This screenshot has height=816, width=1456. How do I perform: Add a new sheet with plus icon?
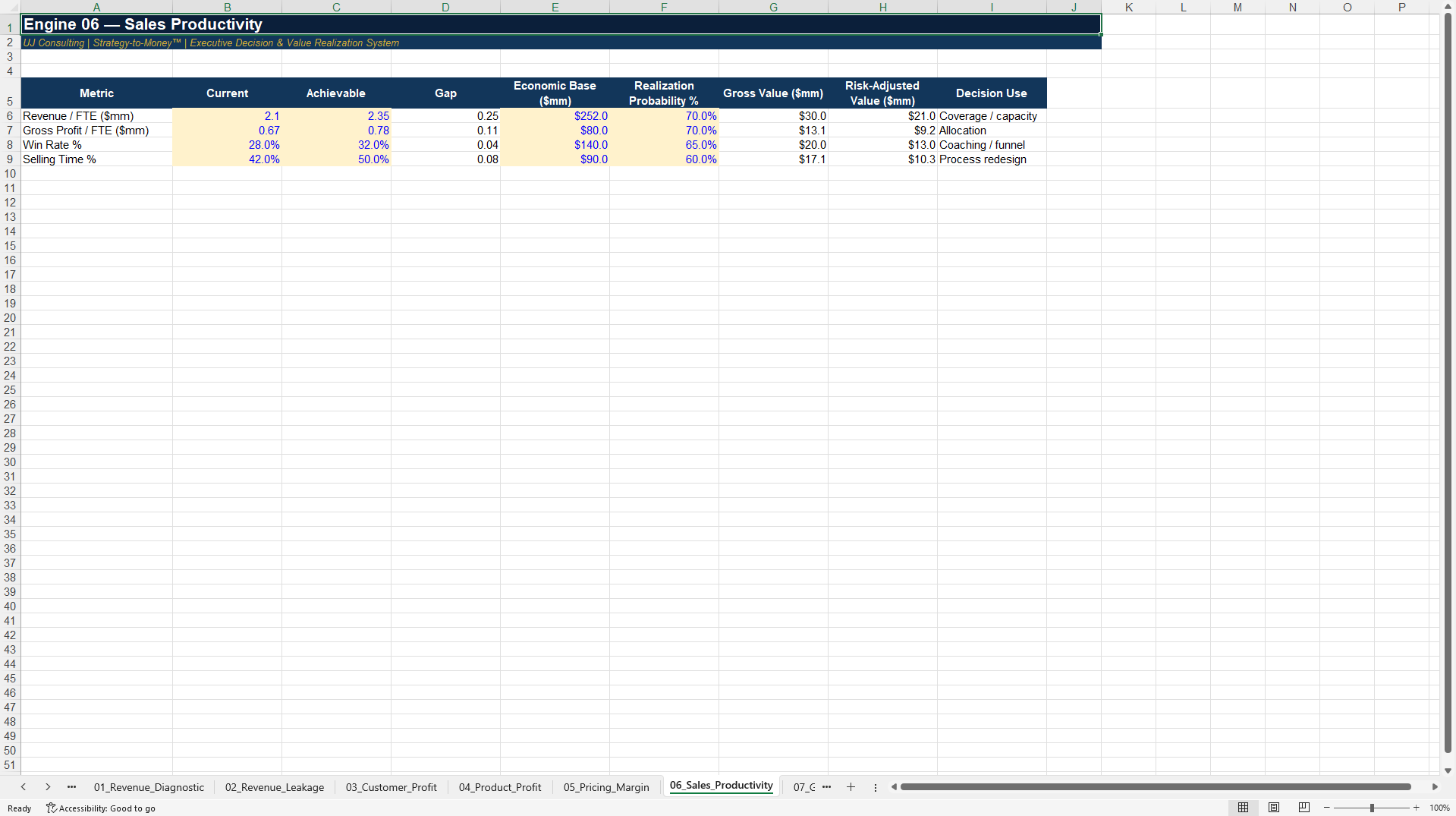point(851,787)
